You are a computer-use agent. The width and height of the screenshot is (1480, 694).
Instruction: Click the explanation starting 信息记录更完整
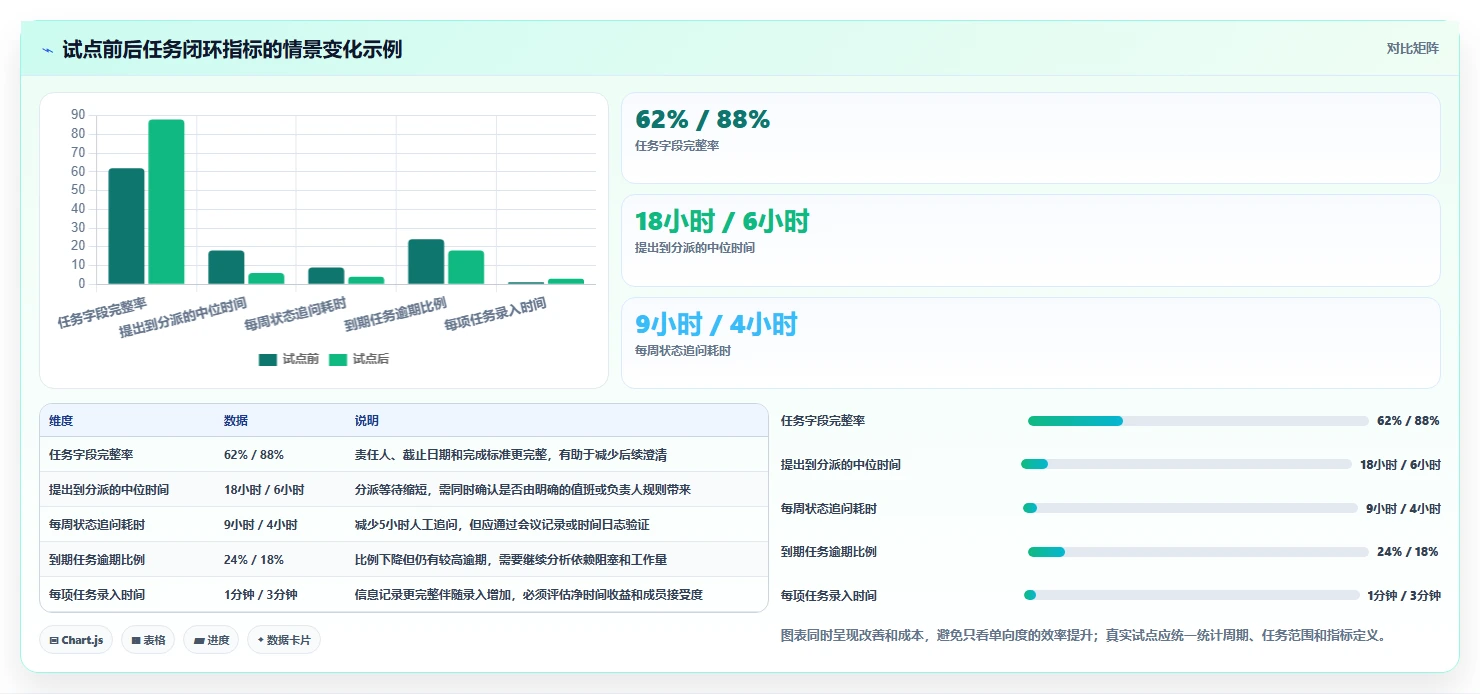coord(529,595)
